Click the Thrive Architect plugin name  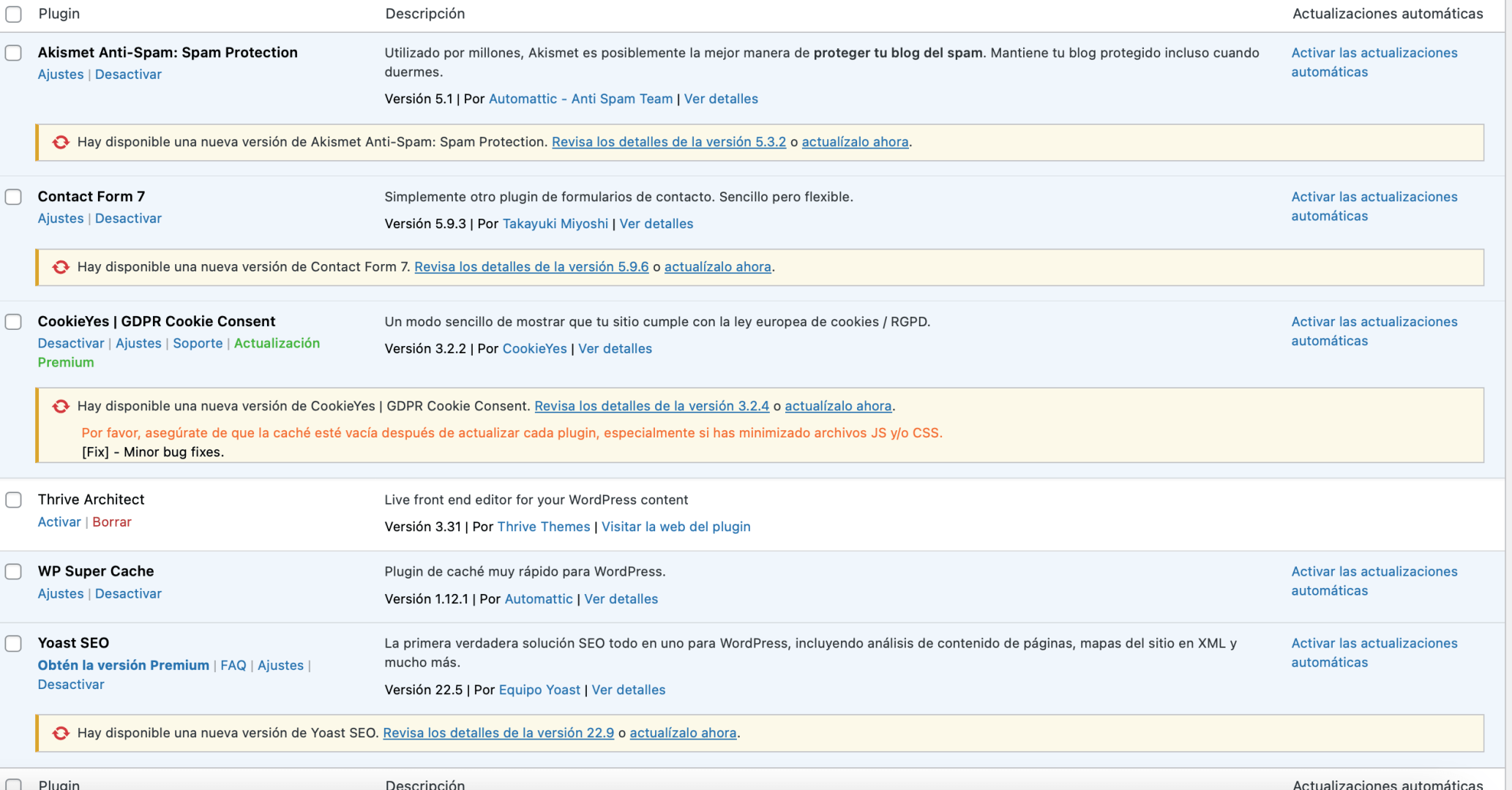[91, 500]
